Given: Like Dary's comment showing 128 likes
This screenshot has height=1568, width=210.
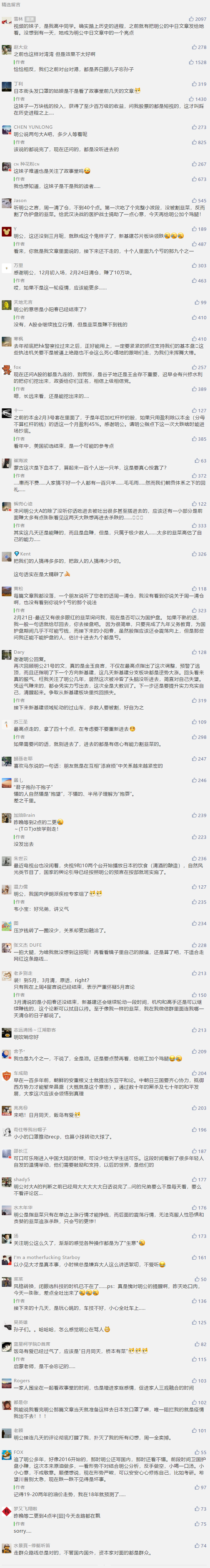Looking at the screenshot, I should [199, 652].
